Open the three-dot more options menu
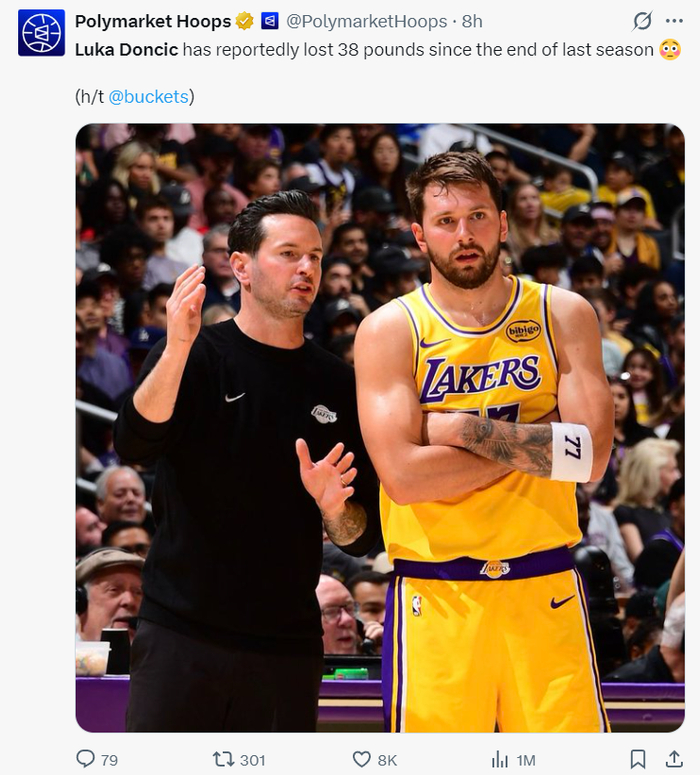700x775 pixels. (x=674, y=21)
